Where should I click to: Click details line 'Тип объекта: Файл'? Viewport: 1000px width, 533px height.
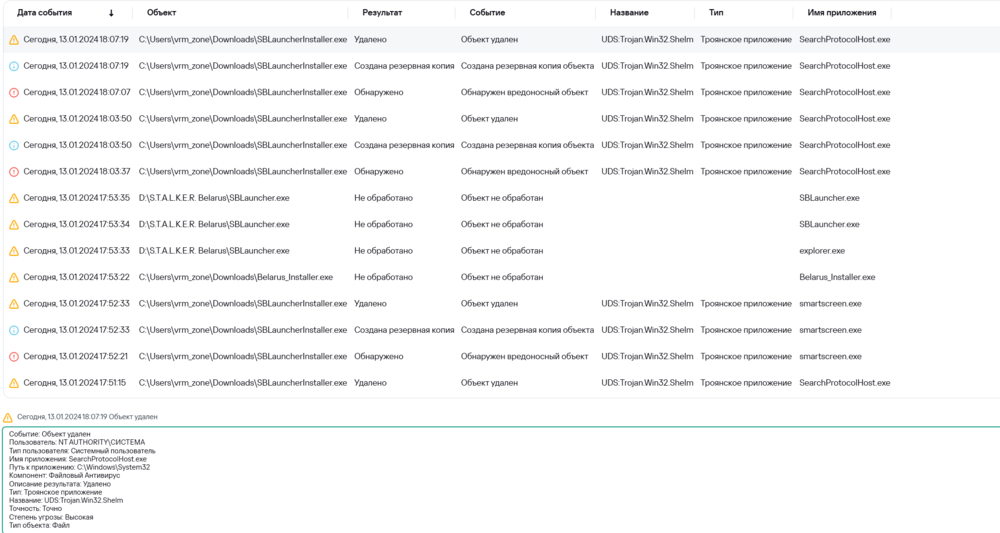(40, 525)
